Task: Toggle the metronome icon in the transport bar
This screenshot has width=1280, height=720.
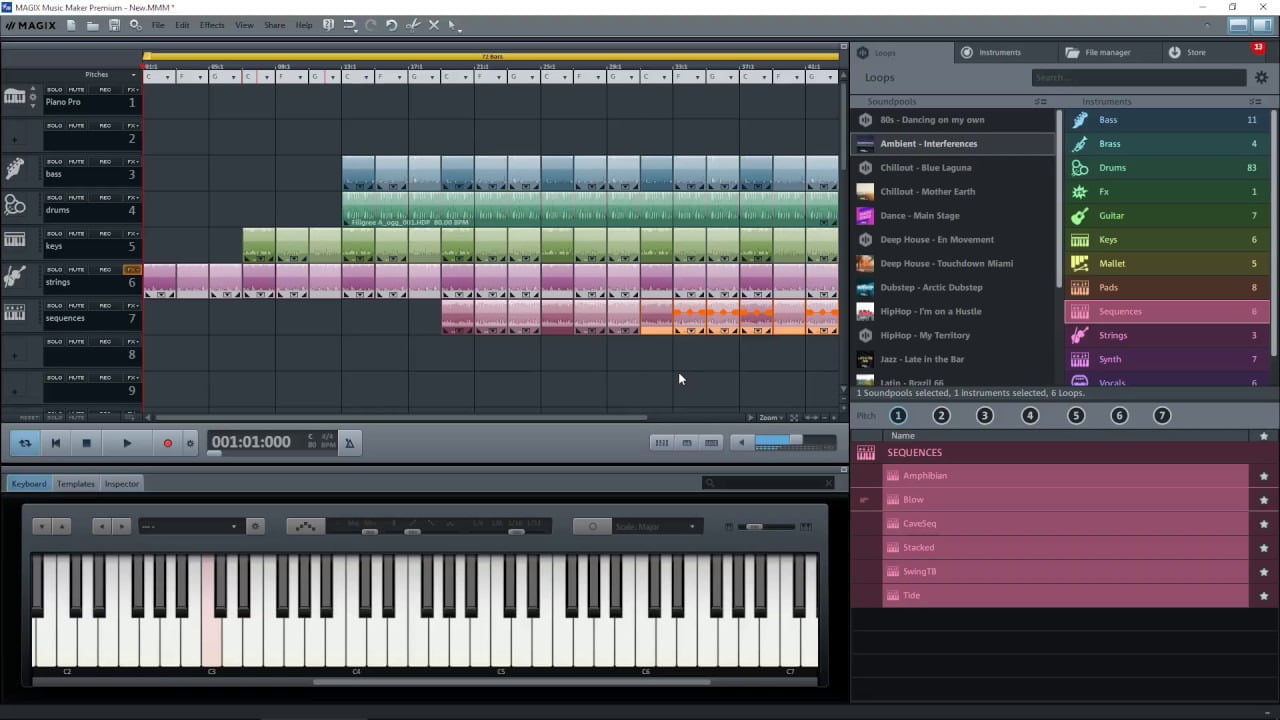Action: pyautogui.click(x=349, y=442)
